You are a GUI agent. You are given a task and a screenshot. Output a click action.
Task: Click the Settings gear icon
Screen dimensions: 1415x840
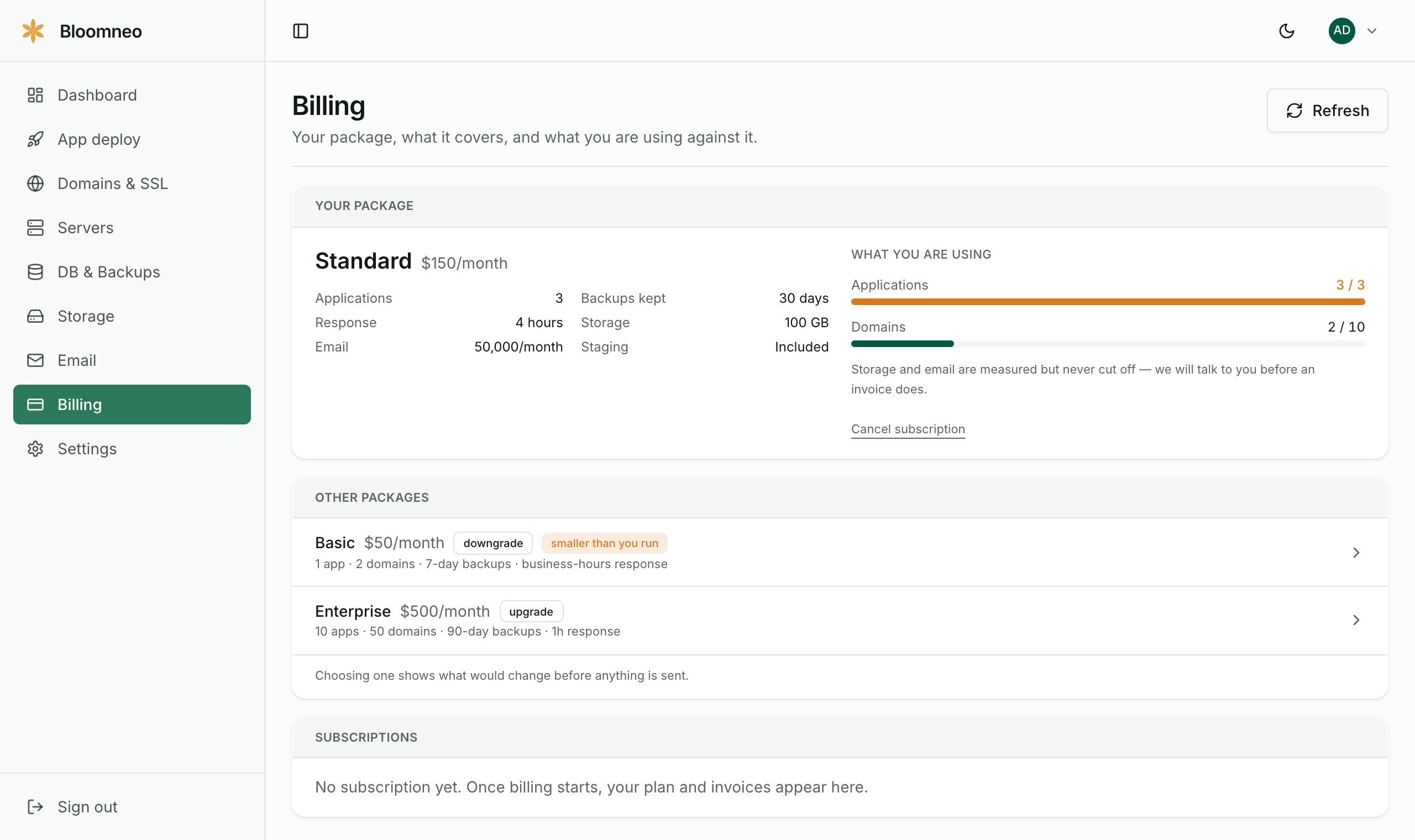pos(35,448)
